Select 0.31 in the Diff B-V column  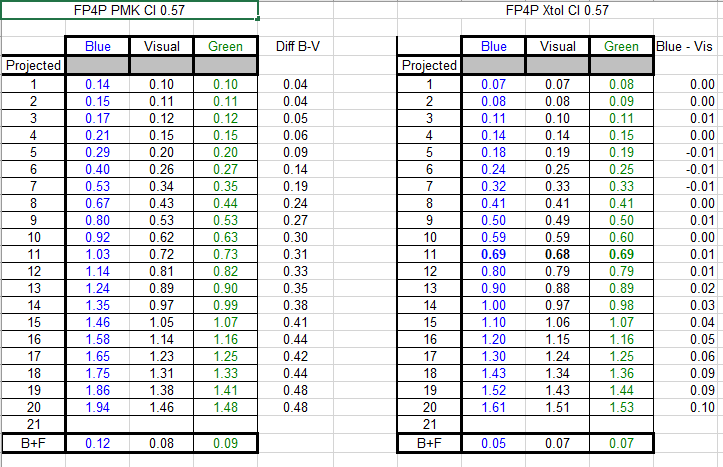(294, 254)
